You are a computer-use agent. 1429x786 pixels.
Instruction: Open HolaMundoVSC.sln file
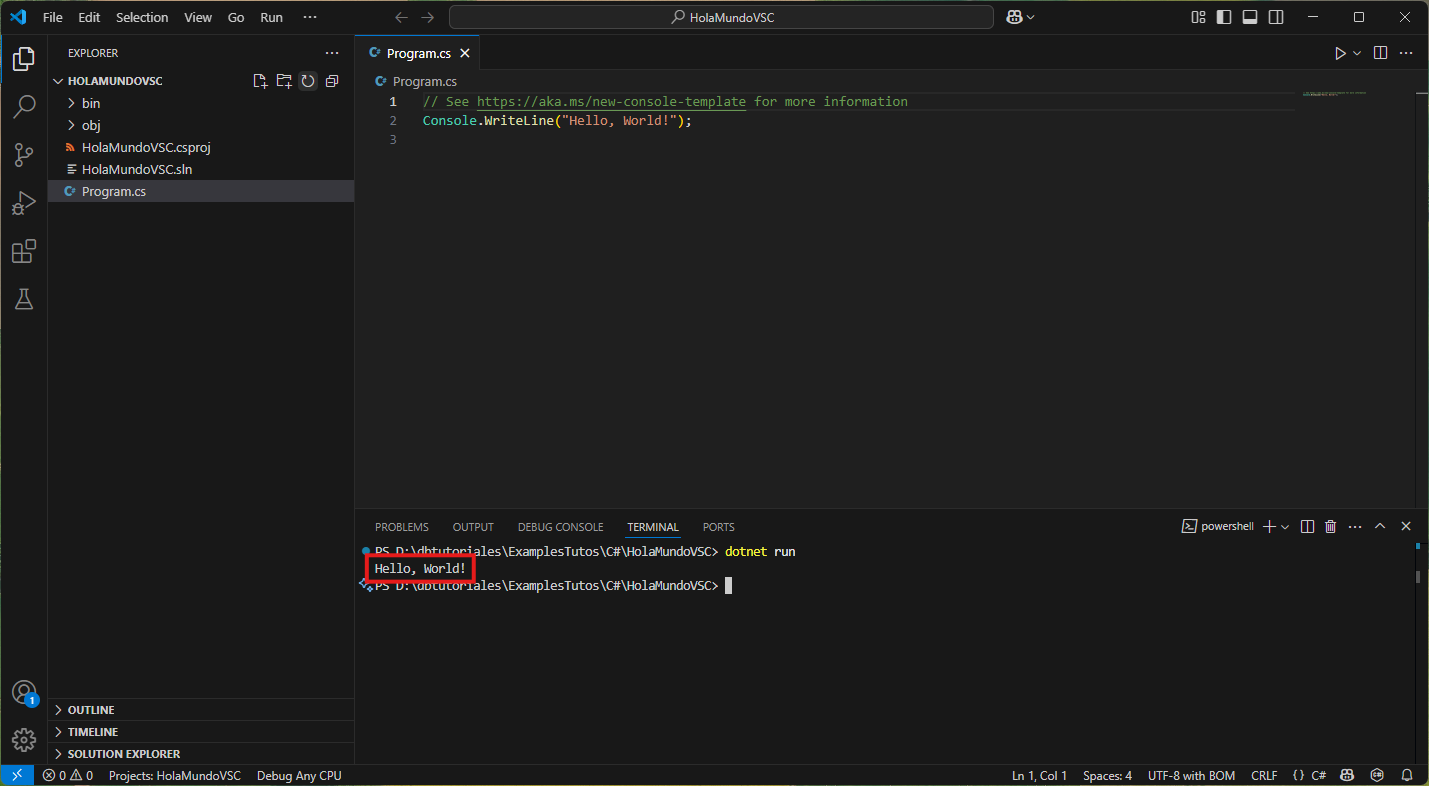(x=200, y=169)
